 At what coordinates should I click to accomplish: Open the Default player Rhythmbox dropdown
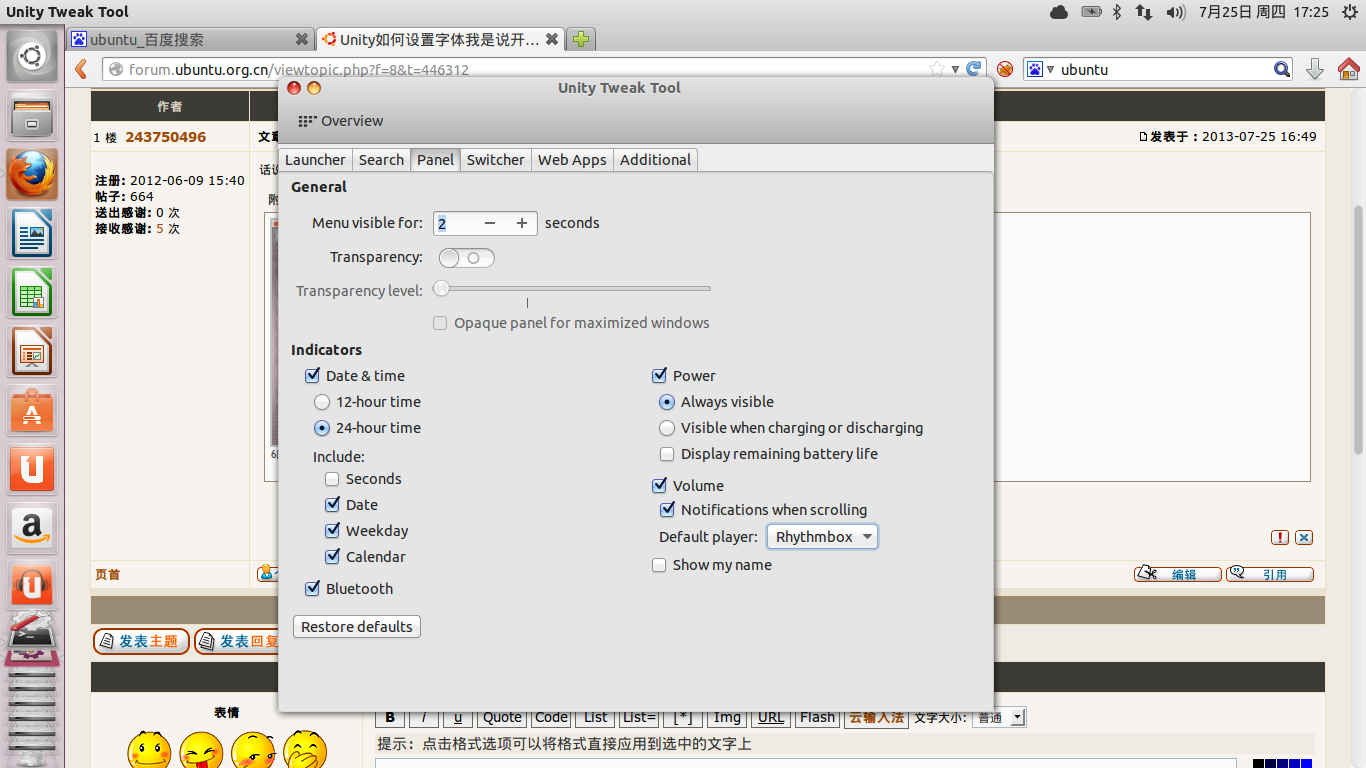click(x=822, y=537)
